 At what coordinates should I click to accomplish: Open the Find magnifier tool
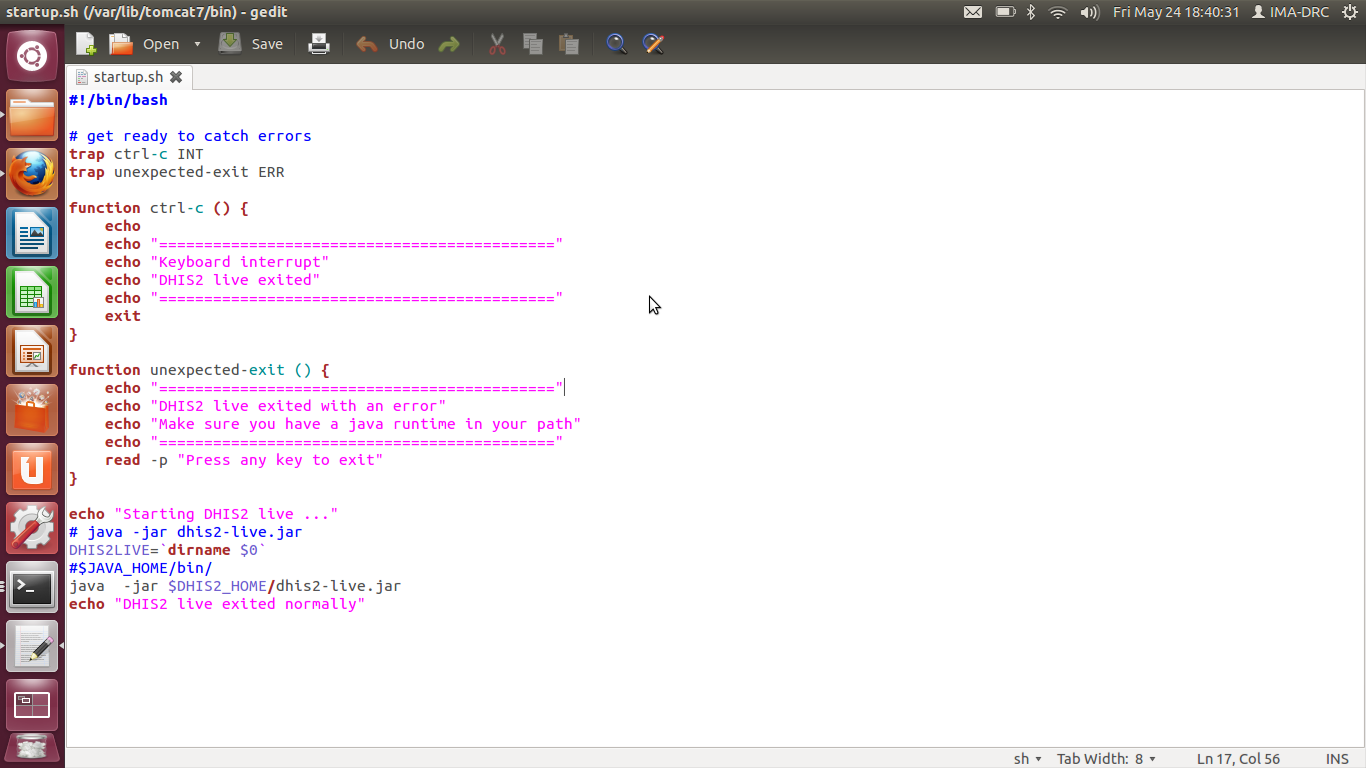617,44
